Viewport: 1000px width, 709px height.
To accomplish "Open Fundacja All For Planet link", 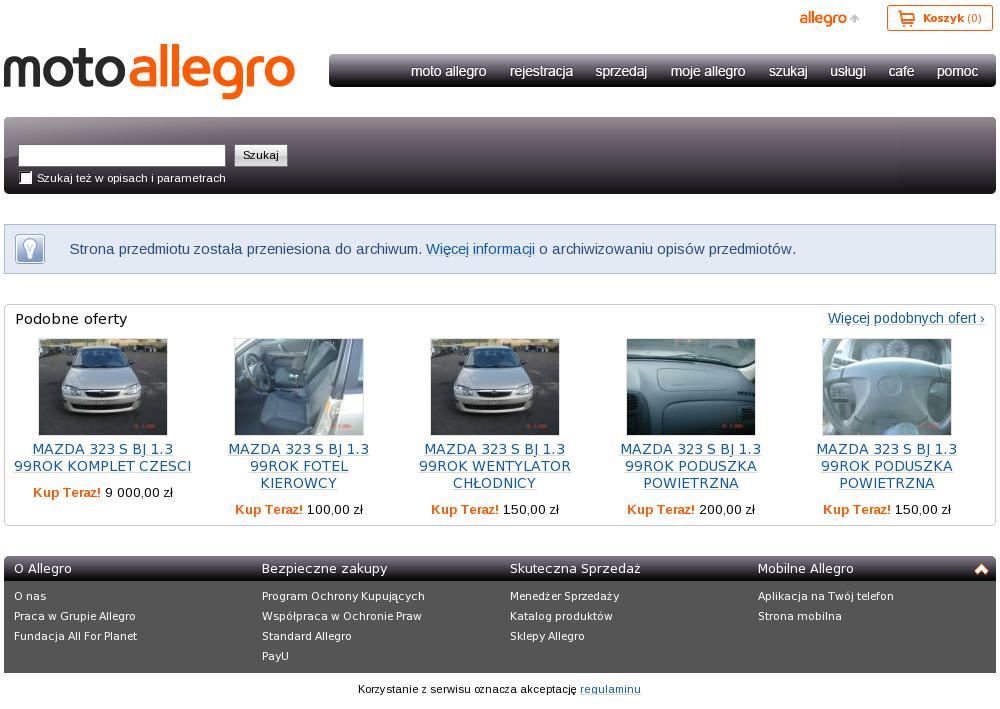I will click(75, 636).
